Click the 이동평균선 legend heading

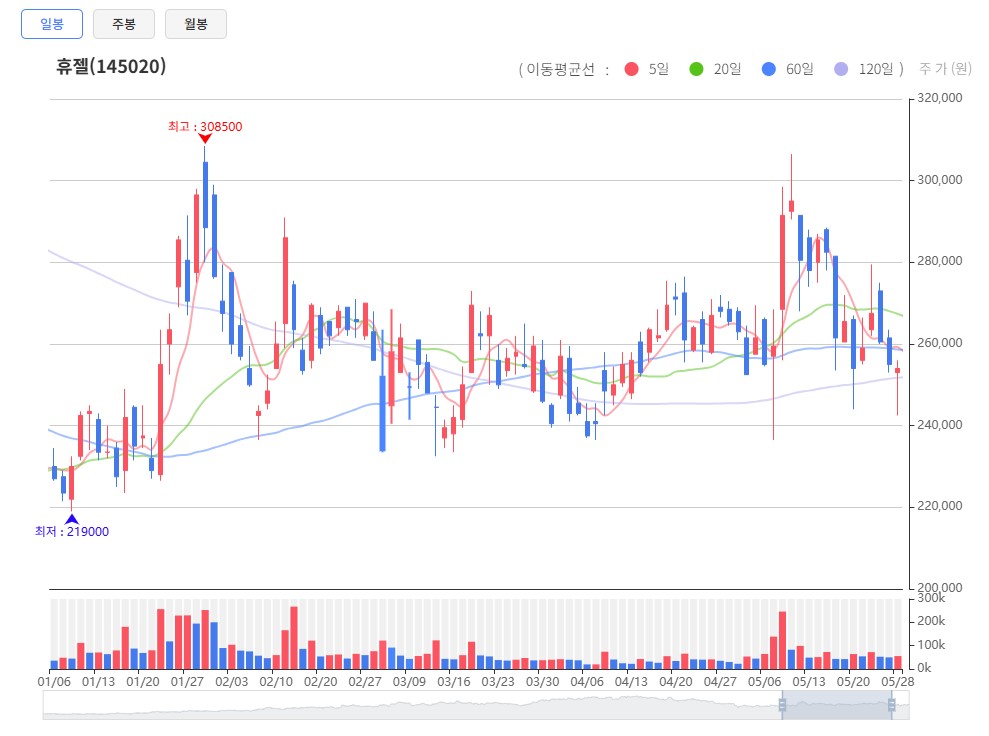[x=560, y=69]
